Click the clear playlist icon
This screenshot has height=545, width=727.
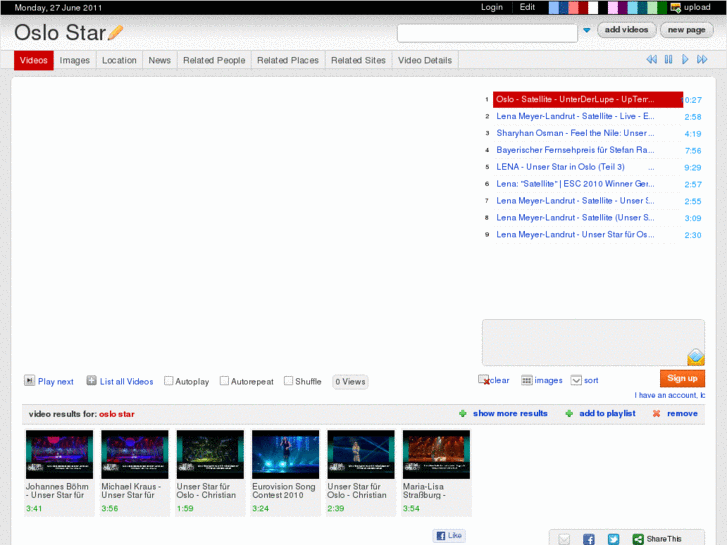click(484, 380)
